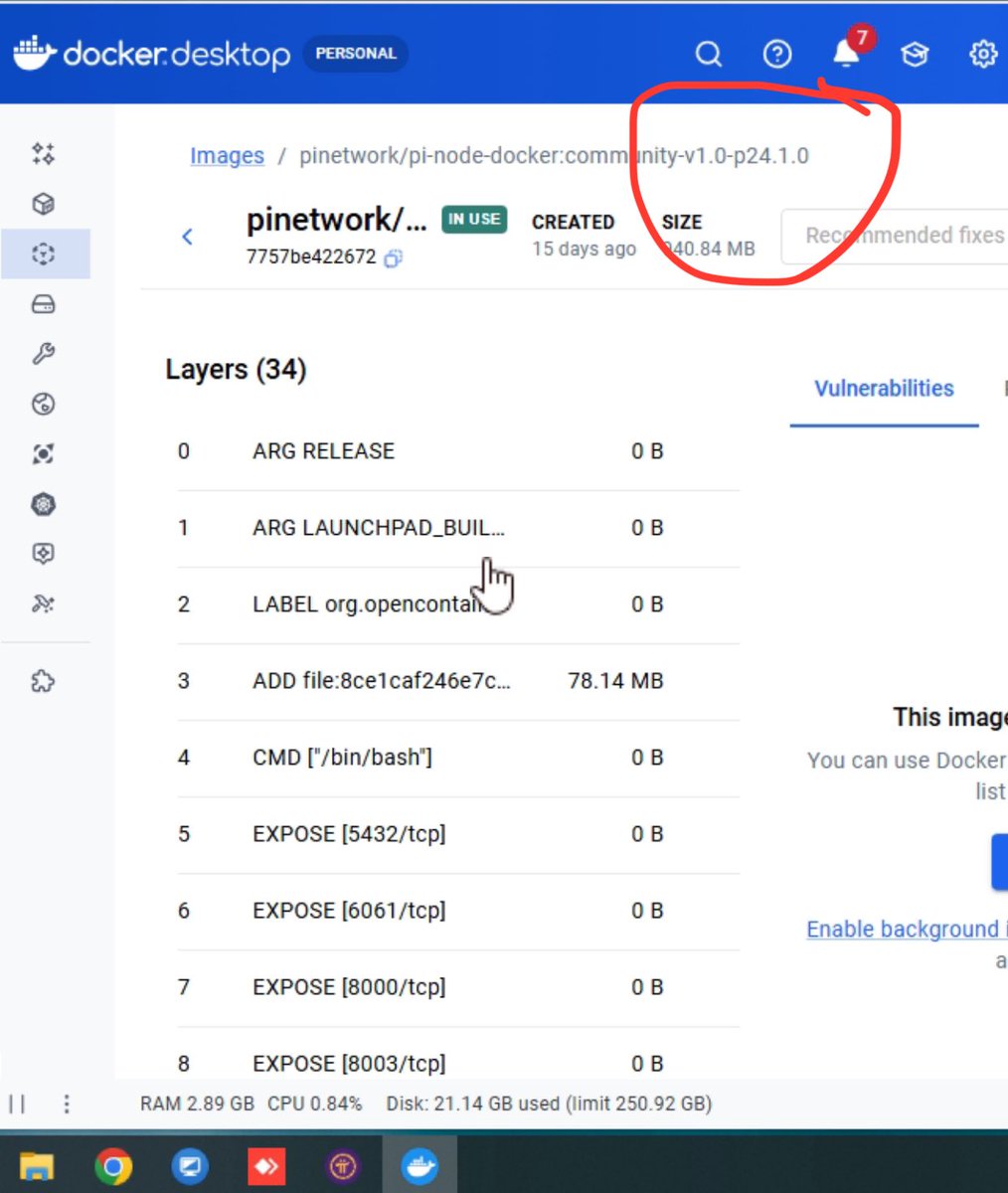Click the PERSONAL plan badge
The image size is (1008, 1193).
tap(355, 54)
